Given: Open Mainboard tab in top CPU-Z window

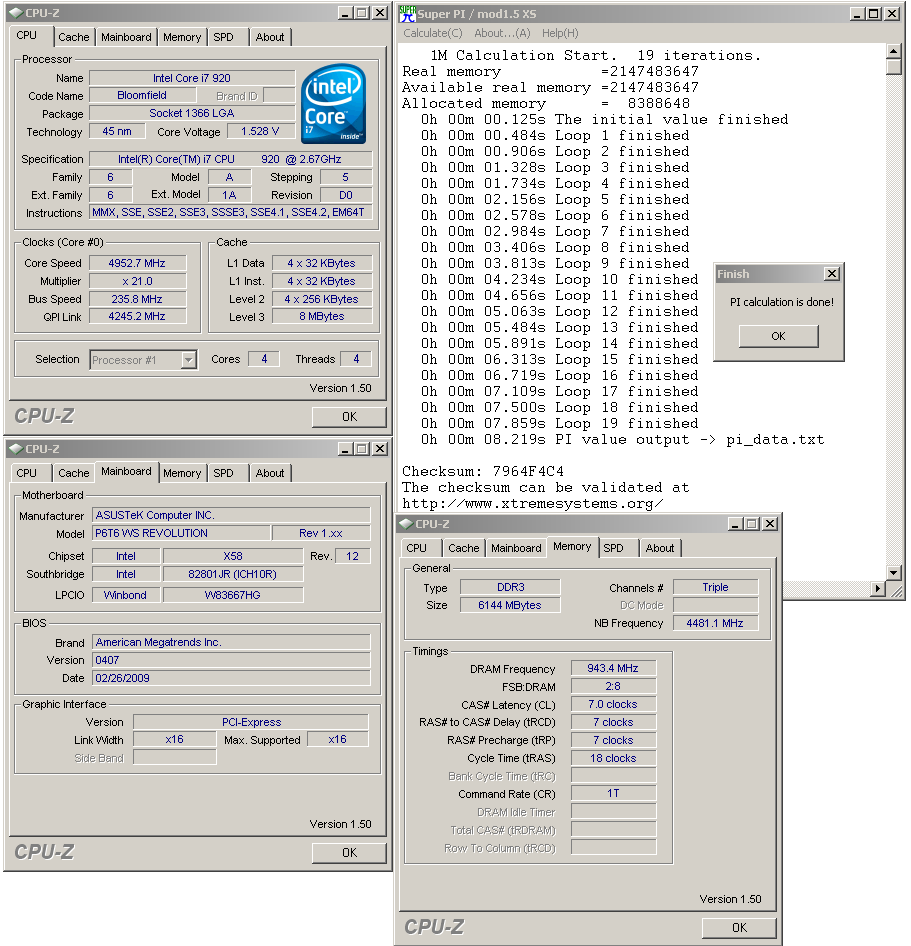Looking at the screenshot, I should point(126,37).
